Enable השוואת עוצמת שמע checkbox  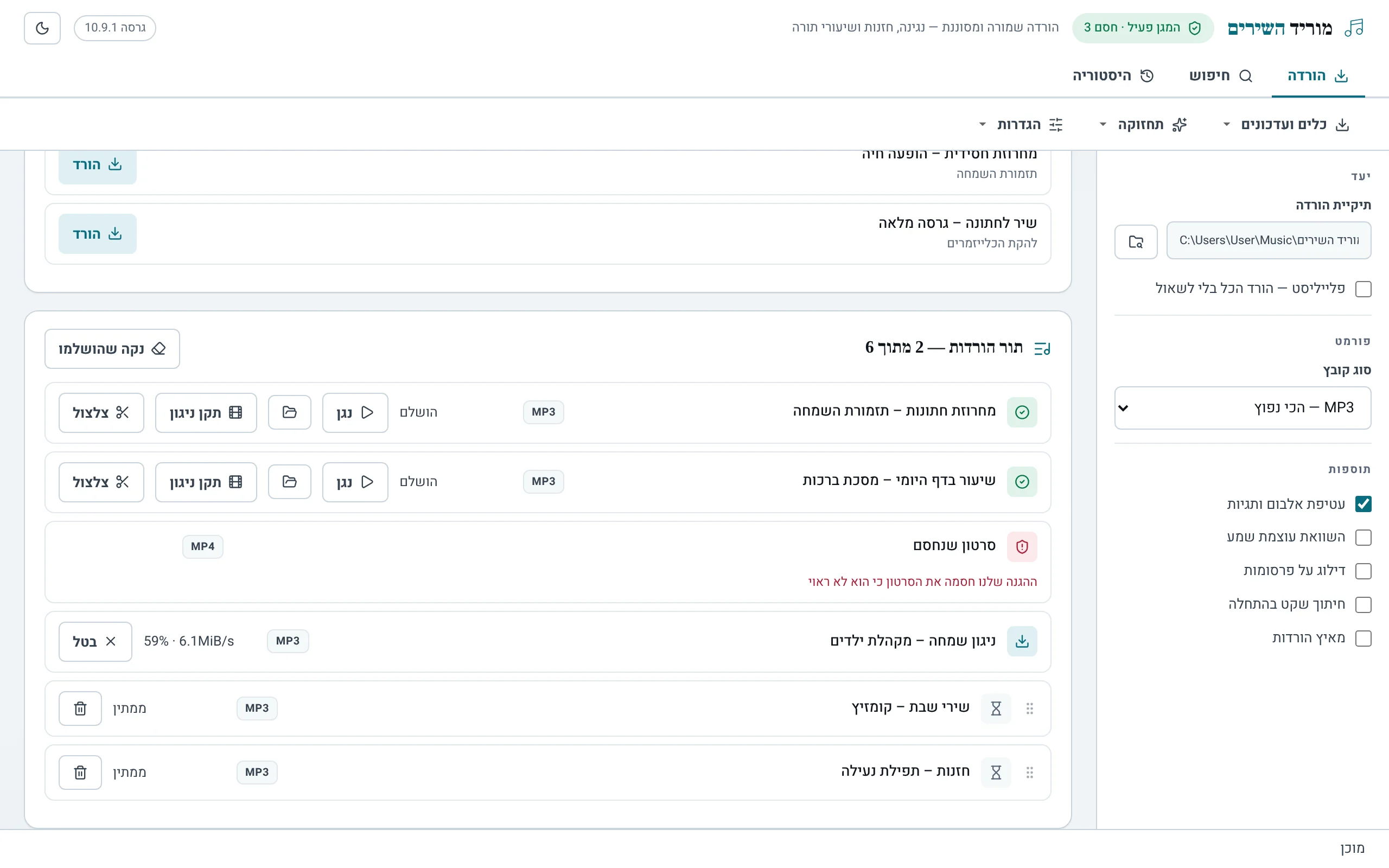[1363, 537]
